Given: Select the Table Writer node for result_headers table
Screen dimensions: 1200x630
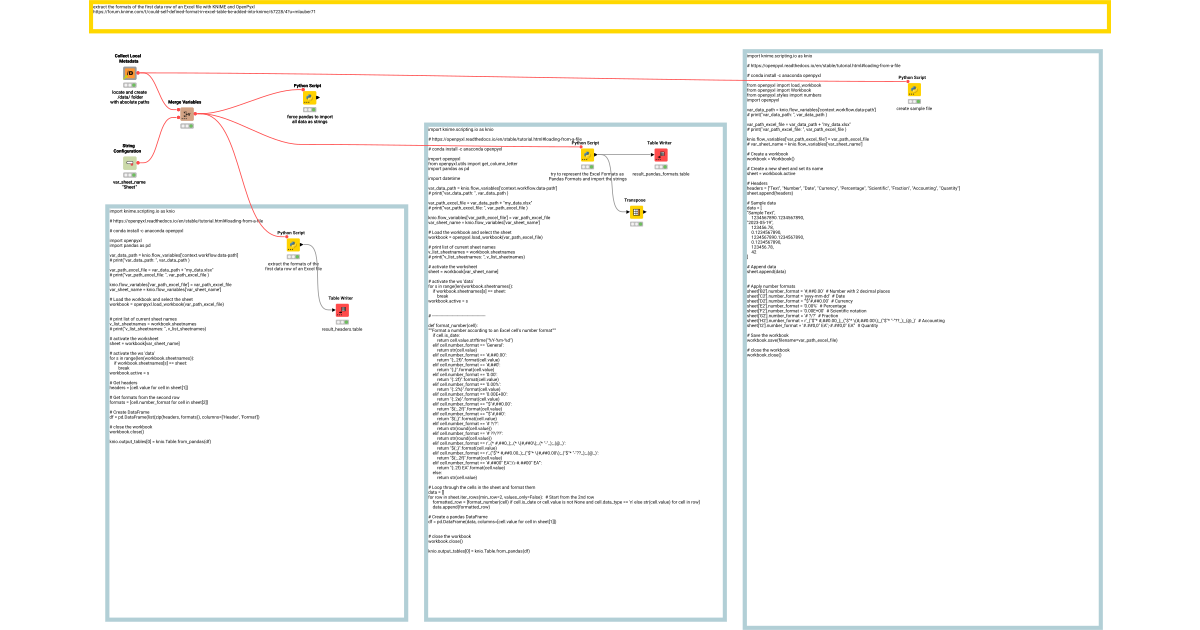Looking at the screenshot, I should point(341,312).
